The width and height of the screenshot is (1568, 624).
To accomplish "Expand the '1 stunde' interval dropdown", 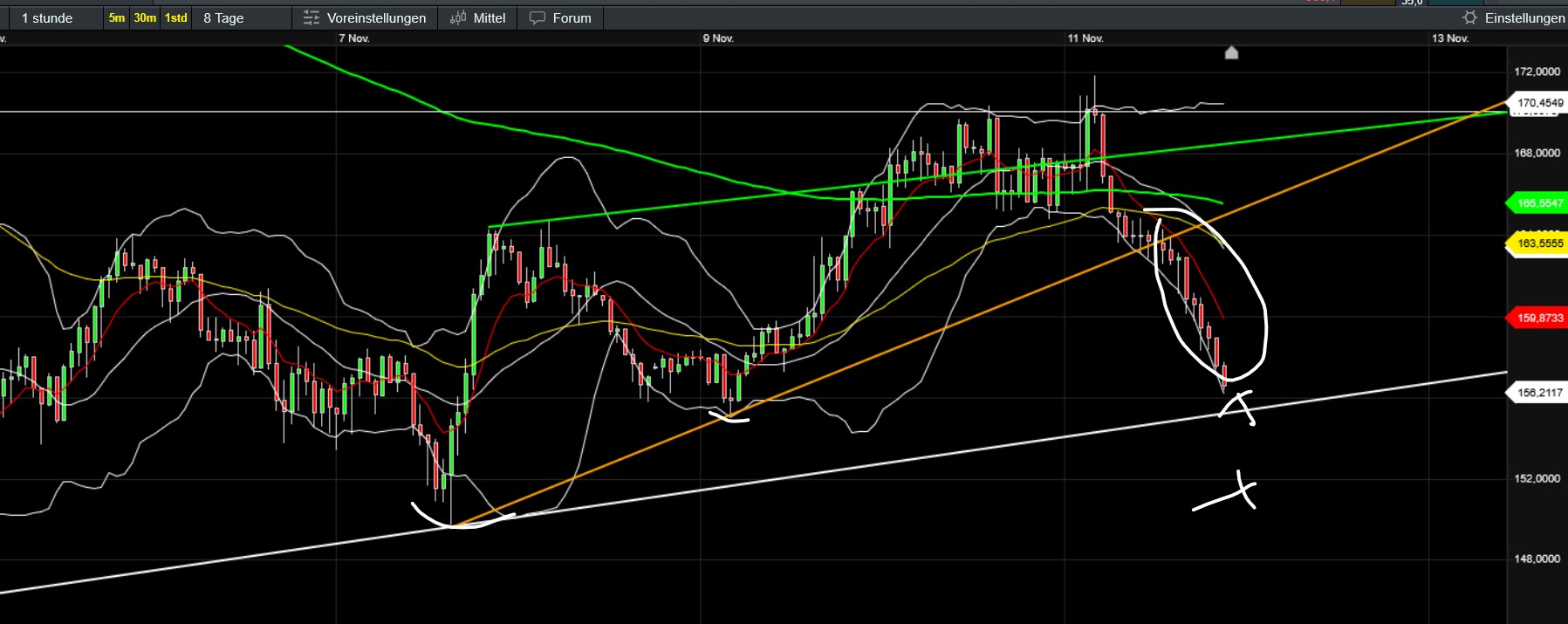I will point(48,18).
